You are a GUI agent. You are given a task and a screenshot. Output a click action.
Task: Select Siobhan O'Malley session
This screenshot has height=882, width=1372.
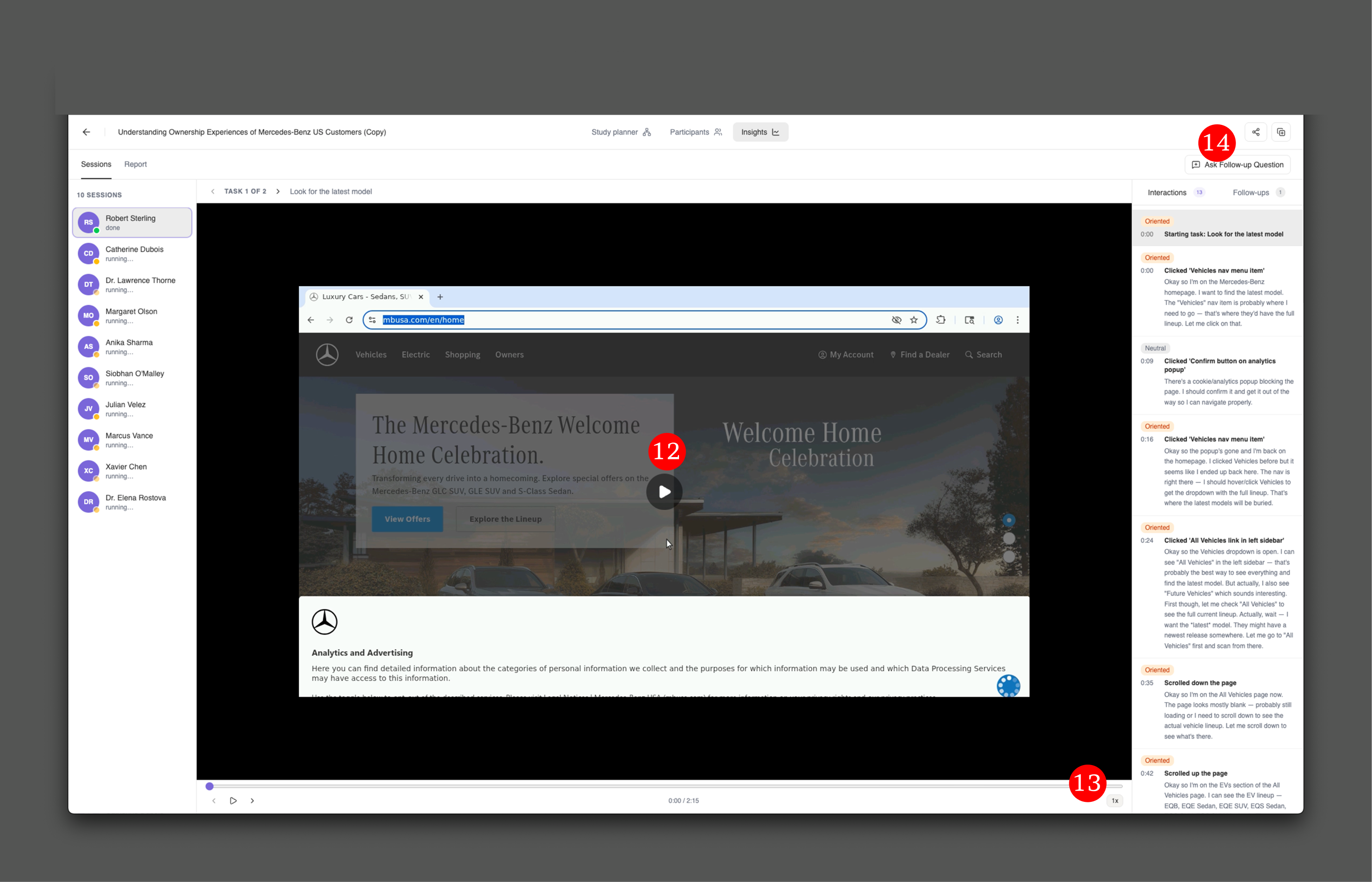click(x=132, y=378)
